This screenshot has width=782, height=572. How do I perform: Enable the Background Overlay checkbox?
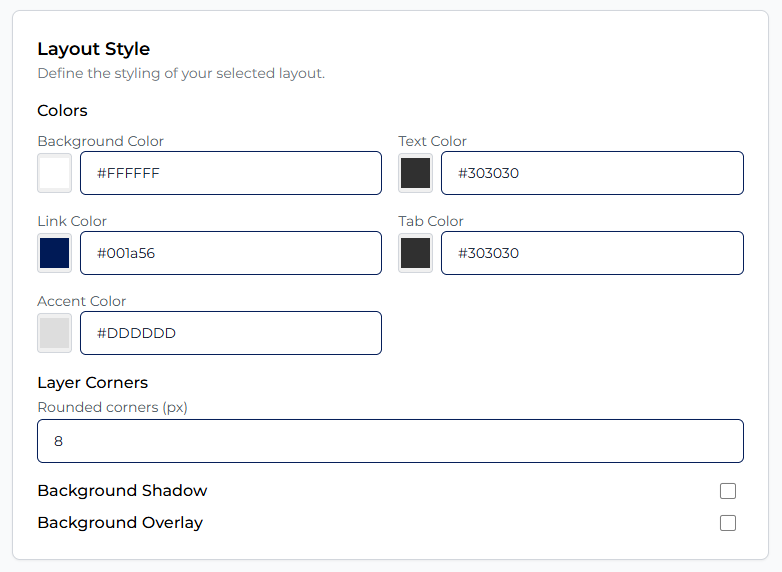(728, 523)
